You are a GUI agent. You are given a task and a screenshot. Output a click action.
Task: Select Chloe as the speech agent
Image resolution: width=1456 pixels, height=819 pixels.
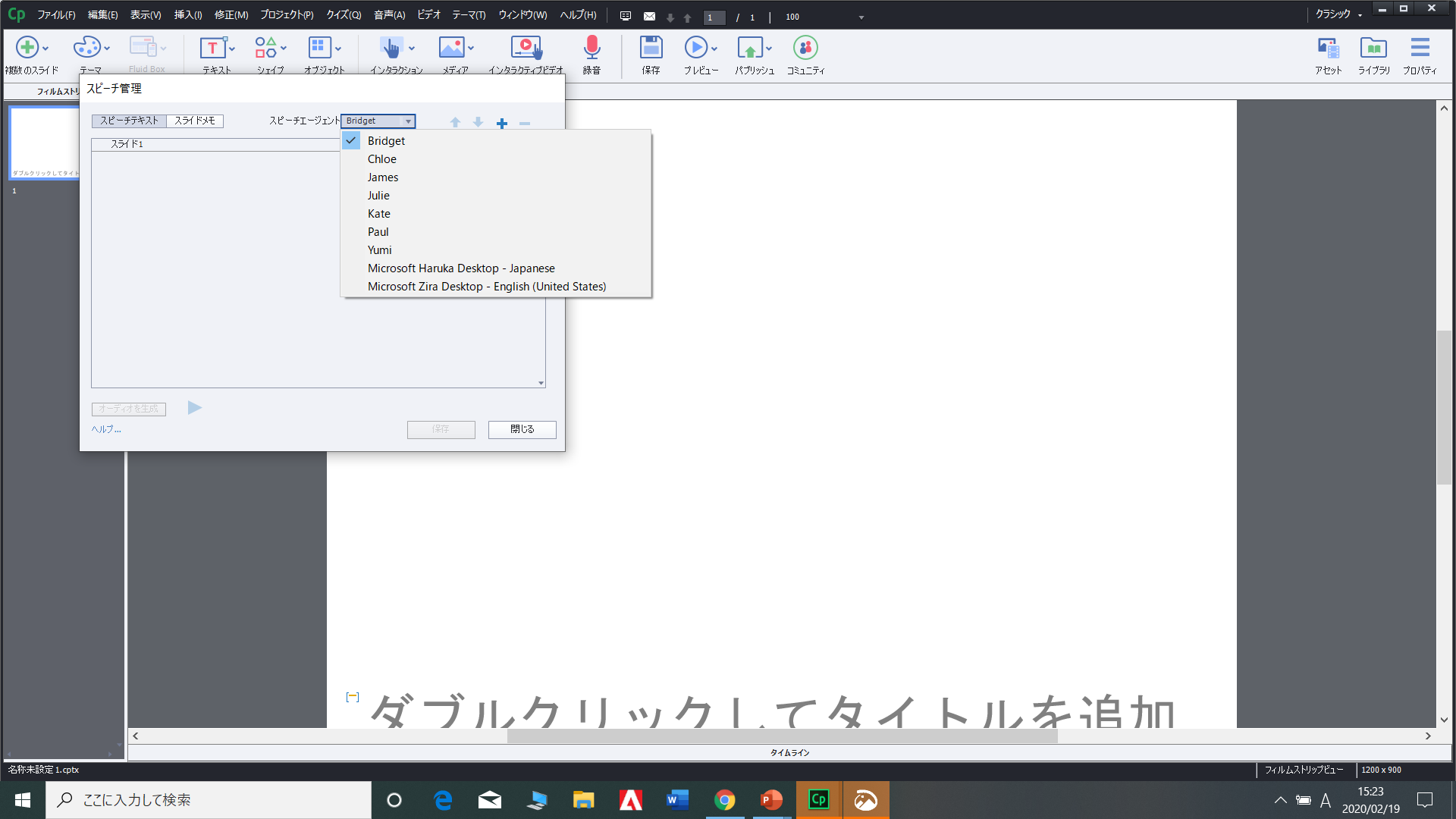coord(382,159)
